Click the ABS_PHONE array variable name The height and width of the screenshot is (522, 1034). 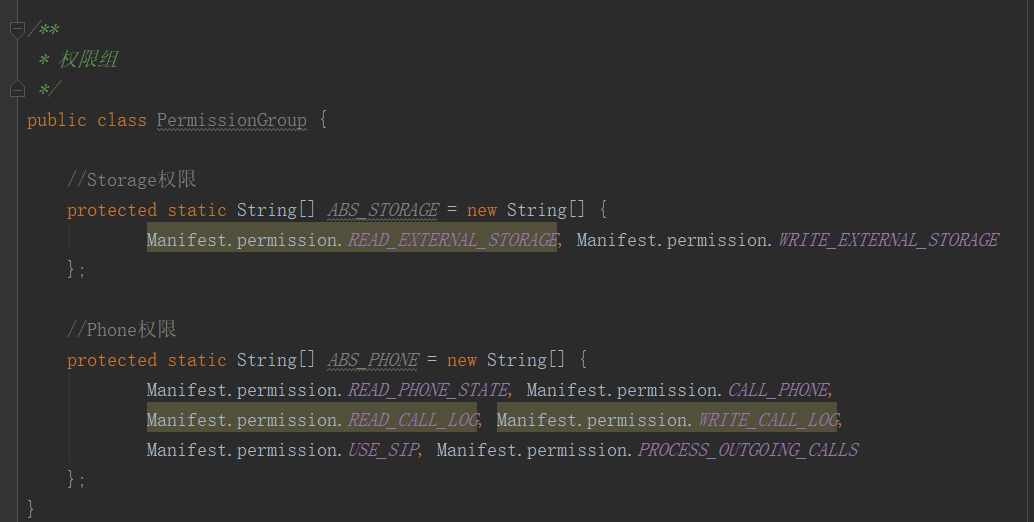(x=373, y=360)
